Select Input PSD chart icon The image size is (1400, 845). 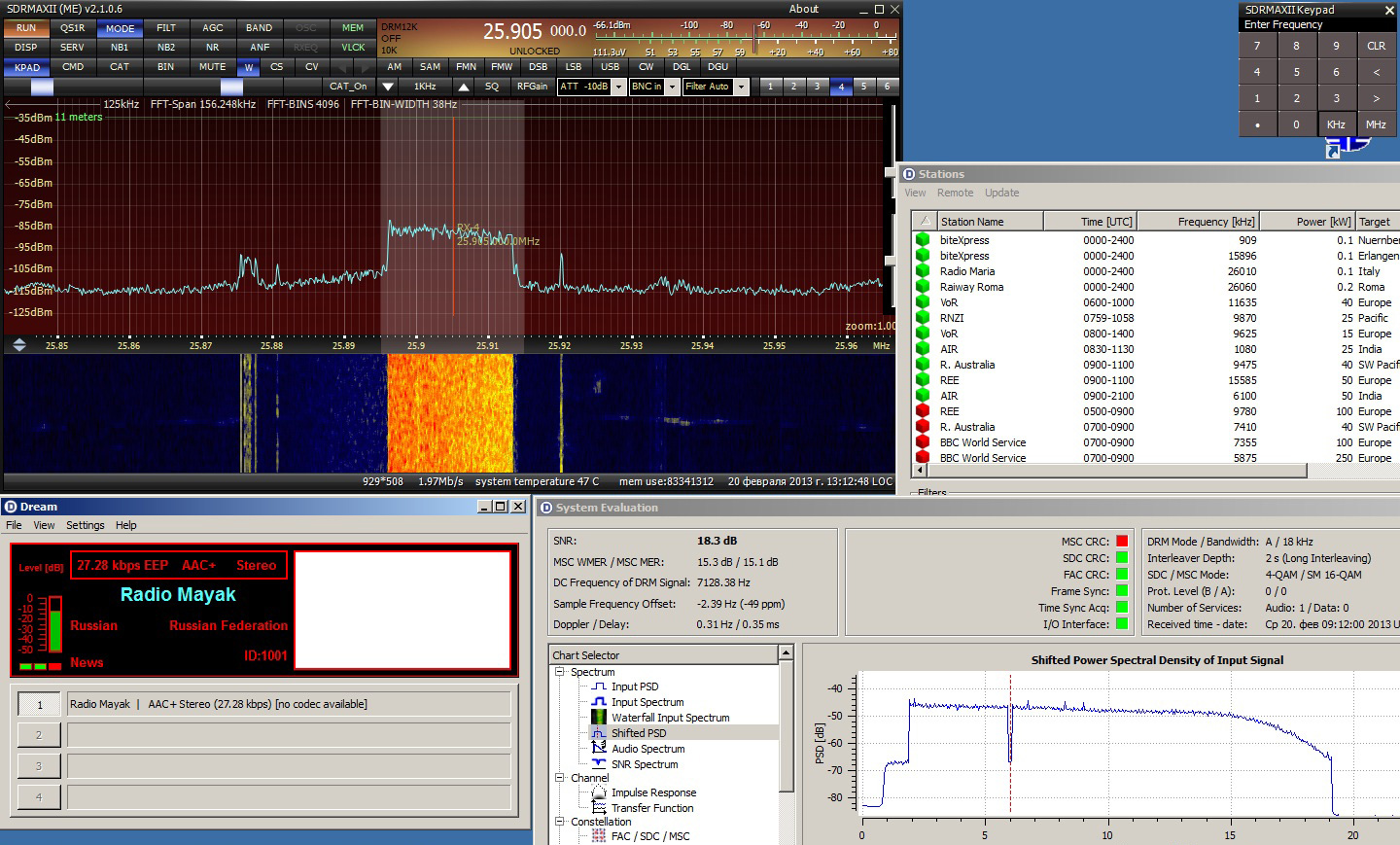tap(599, 687)
